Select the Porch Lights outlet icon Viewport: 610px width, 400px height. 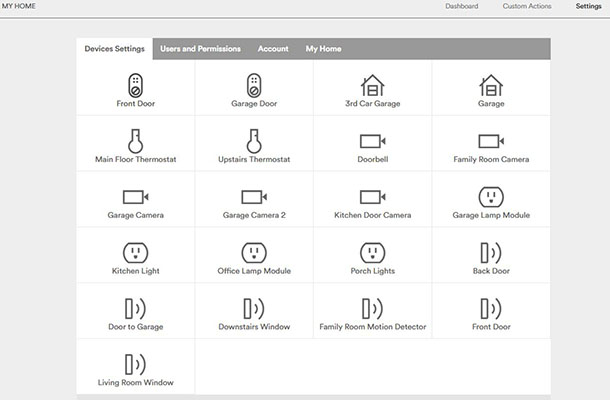tap(372, 253)
